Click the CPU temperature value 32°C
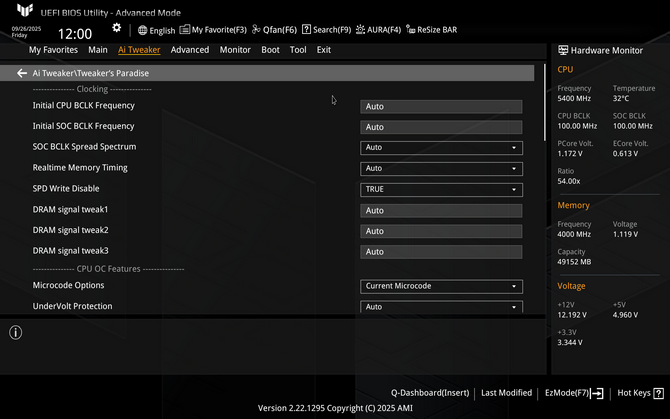Image resolution: width=670 pixels, height=419 pixels. (621, 99)
